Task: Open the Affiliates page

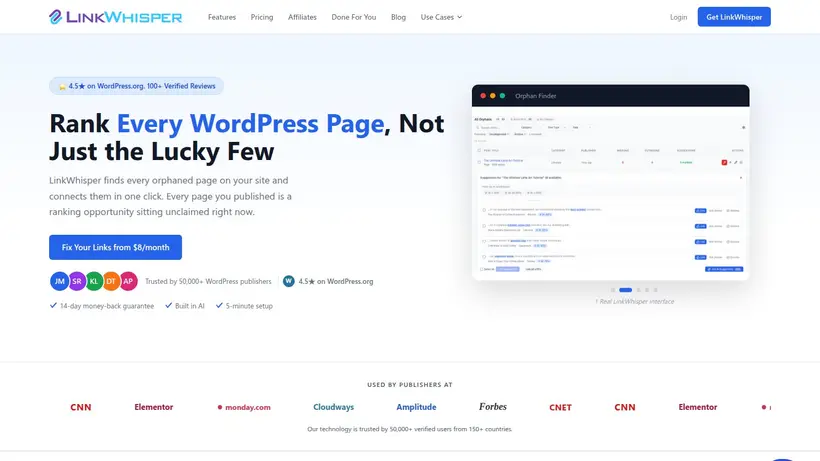Action: [x=302, y=17]
